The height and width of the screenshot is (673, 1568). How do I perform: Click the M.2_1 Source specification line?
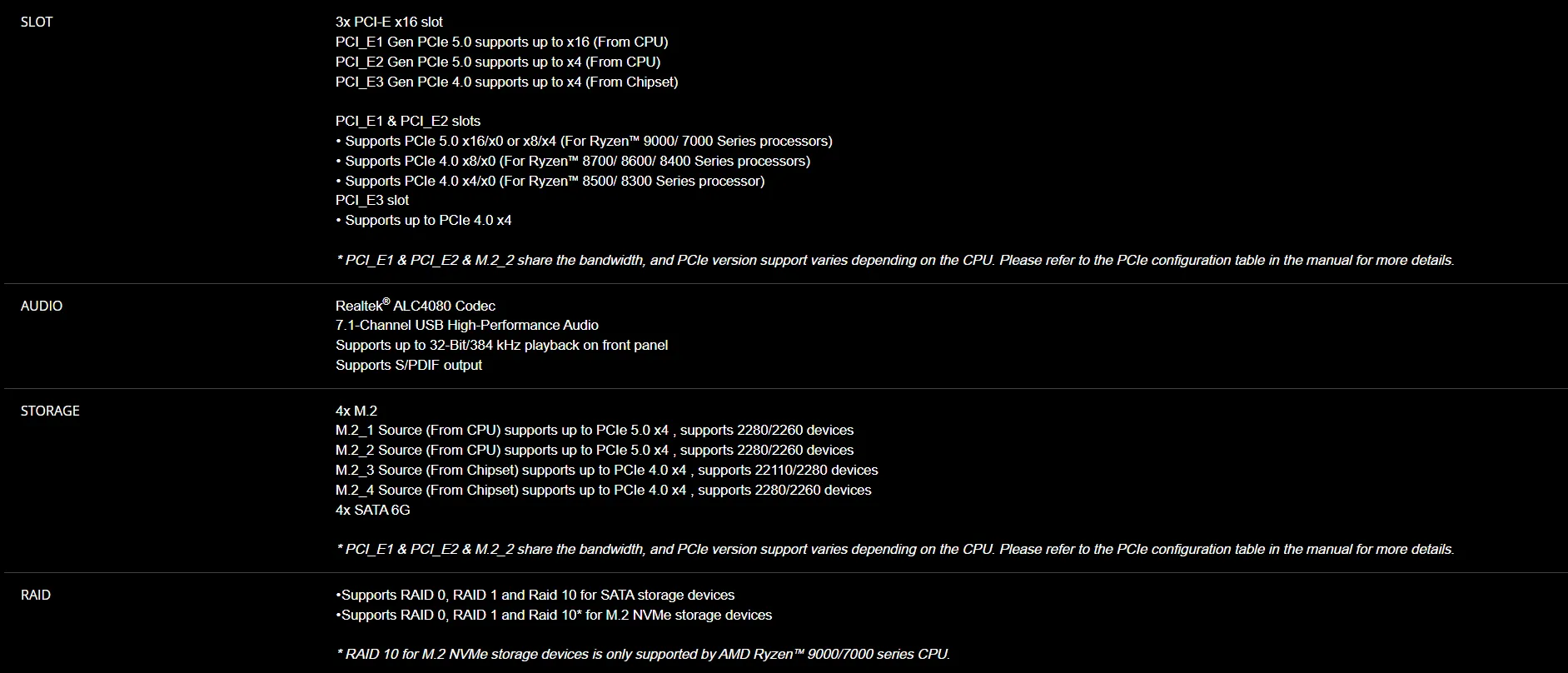coord(595,430)
